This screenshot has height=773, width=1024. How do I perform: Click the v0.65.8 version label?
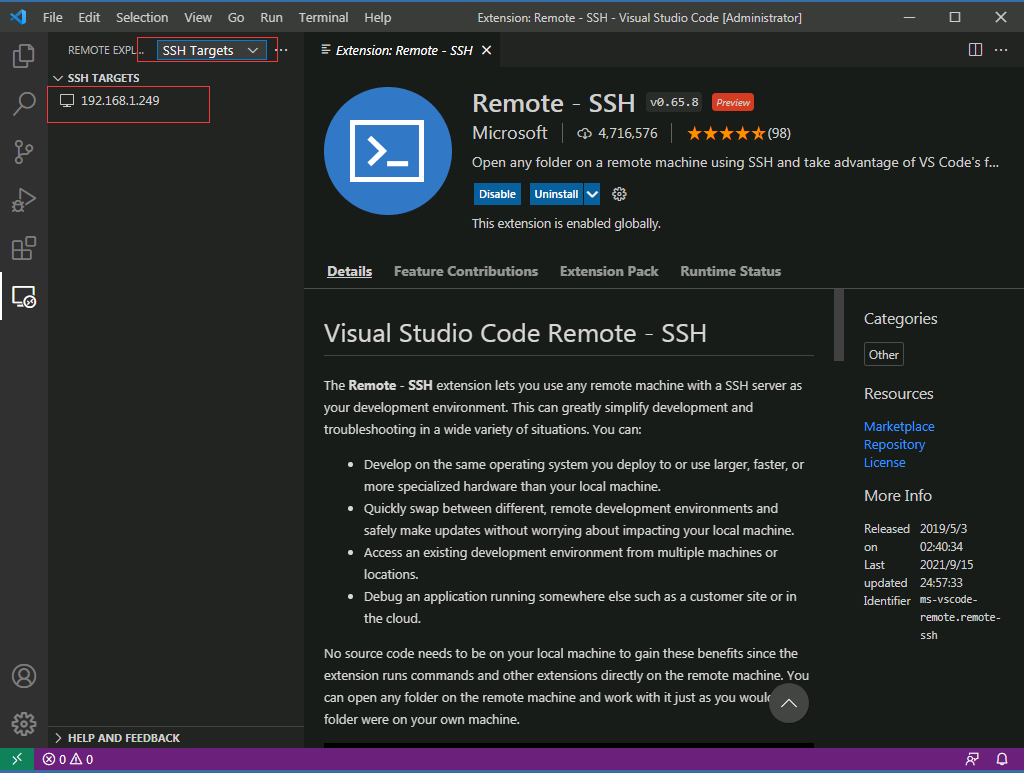pos(674,103)
